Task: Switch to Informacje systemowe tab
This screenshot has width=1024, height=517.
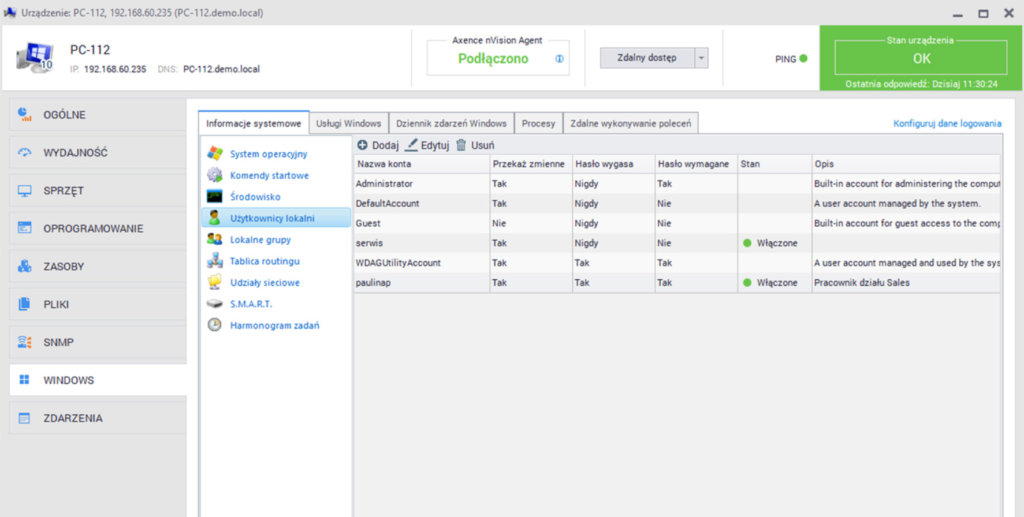Action: pos(253,123)
